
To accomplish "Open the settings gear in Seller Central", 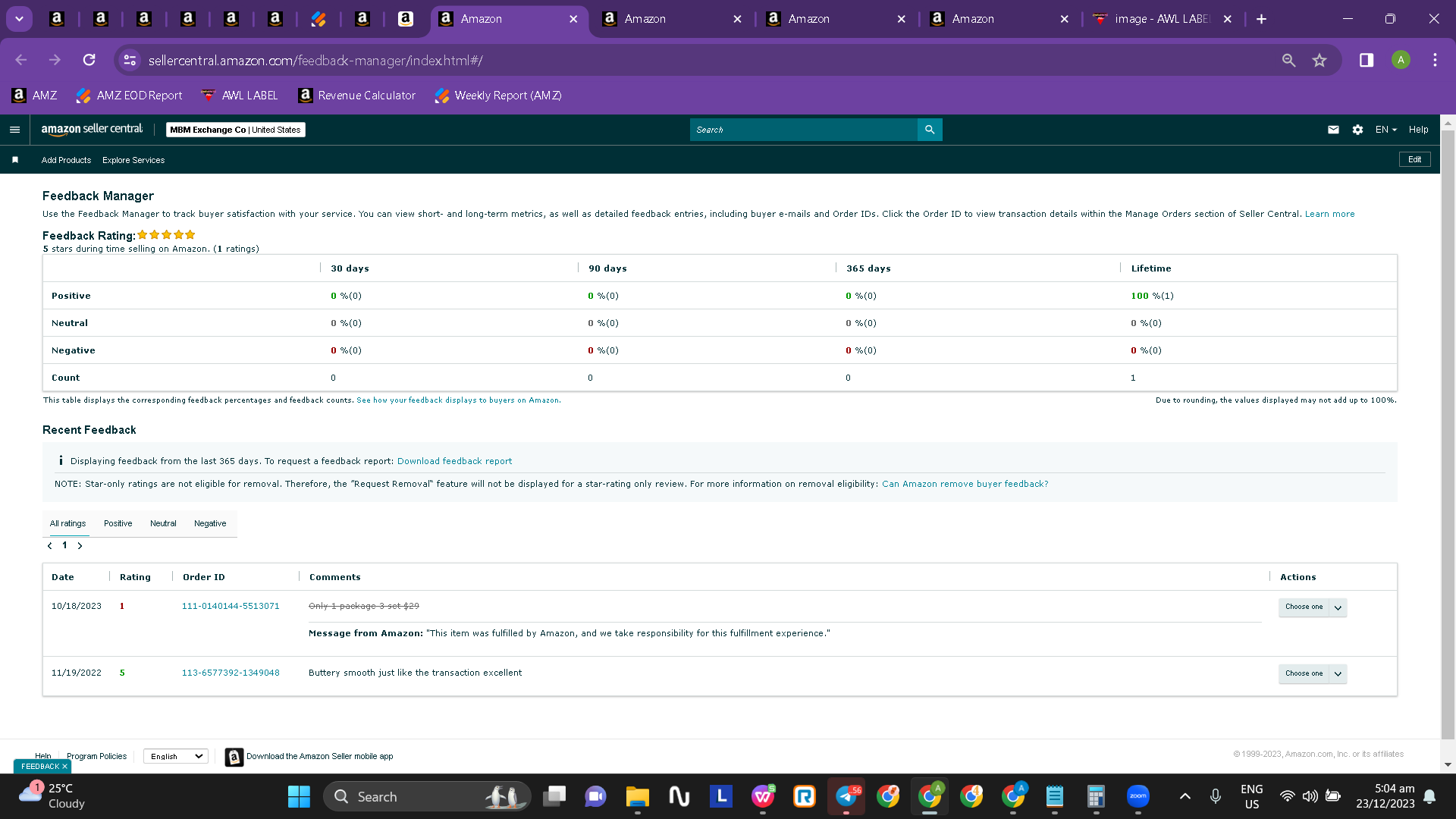I will click(1357, 130).
